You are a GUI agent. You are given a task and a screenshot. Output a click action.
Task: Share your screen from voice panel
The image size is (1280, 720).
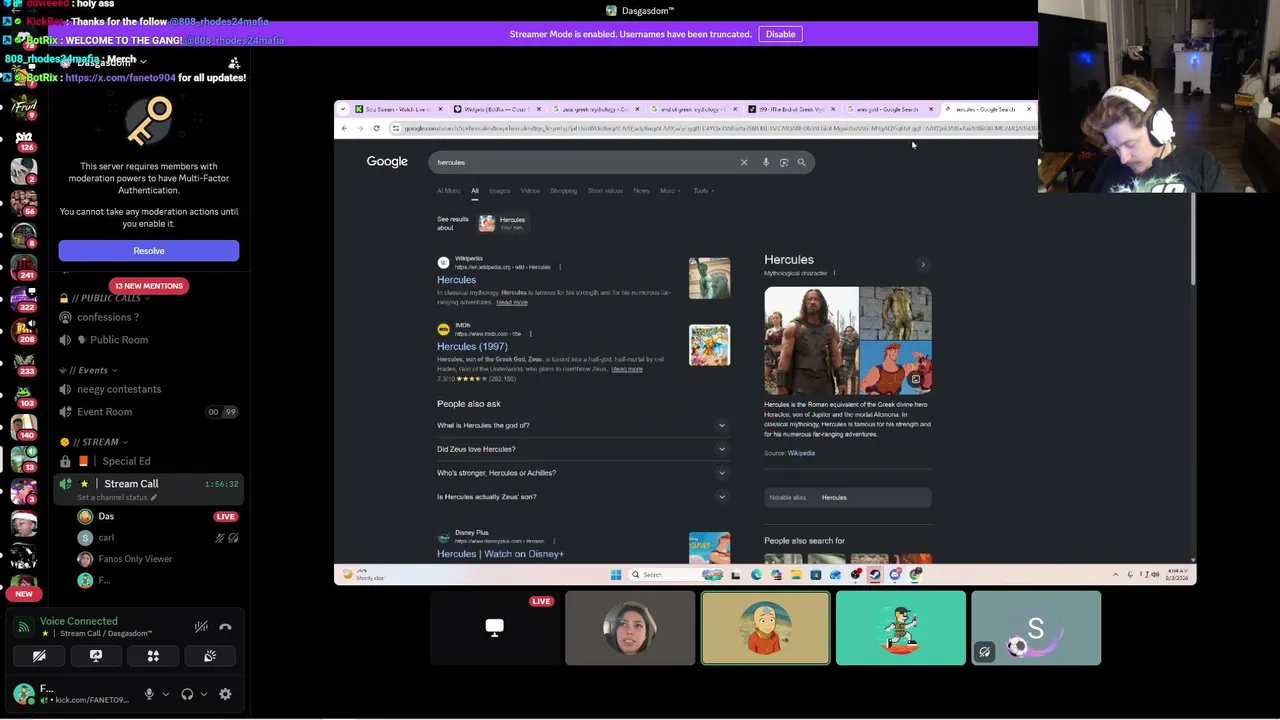pyautogui.click(x=96, y=656)
